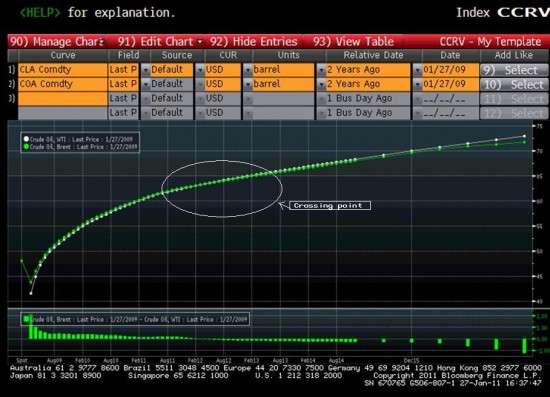Click the 01/27/09 date in row 1

[x=450, y=70]
